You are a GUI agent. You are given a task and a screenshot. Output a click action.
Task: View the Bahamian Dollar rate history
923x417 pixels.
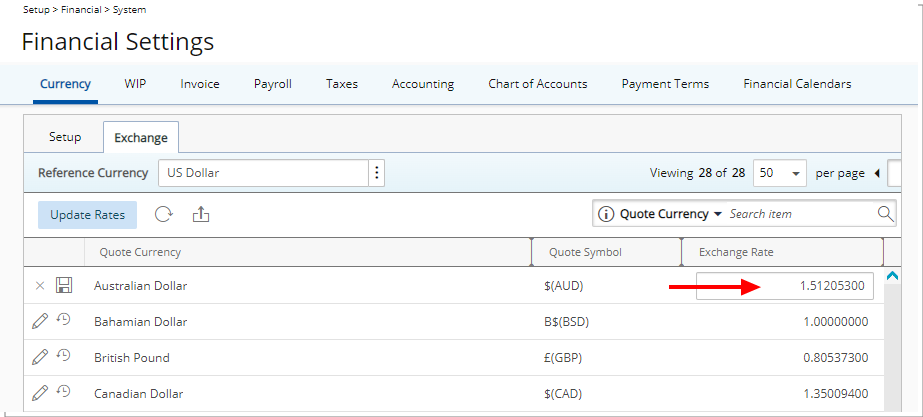63,320
